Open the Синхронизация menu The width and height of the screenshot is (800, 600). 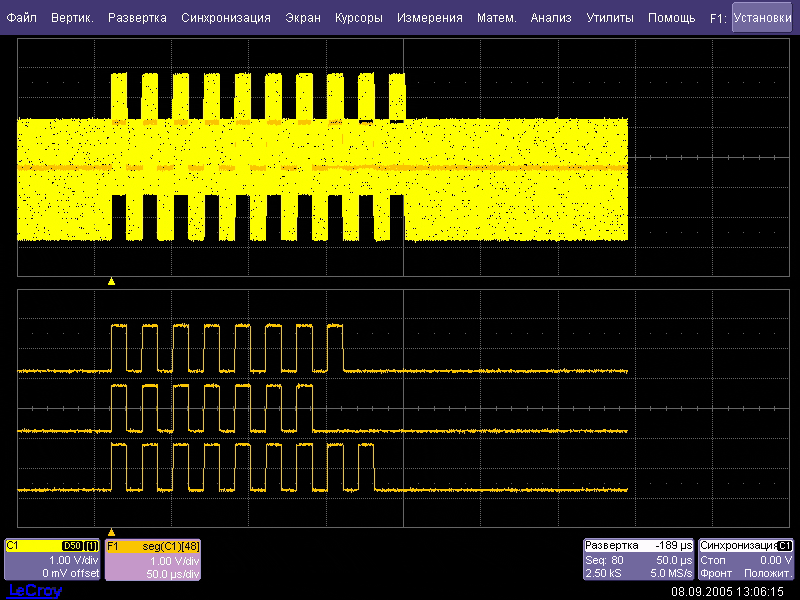[226, 18]
